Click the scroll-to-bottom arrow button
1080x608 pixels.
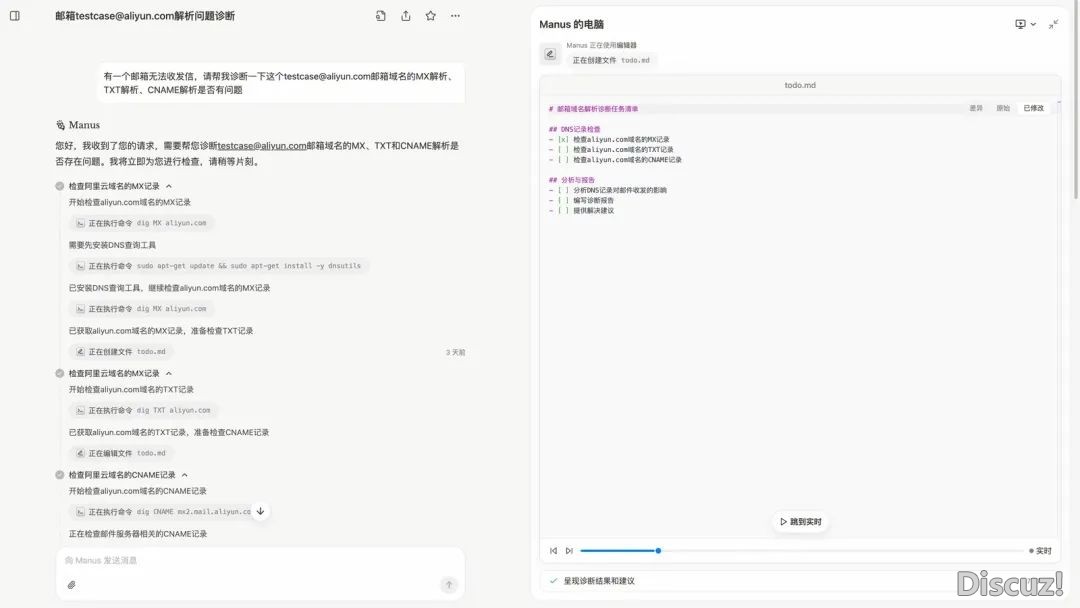click(260, 511)
